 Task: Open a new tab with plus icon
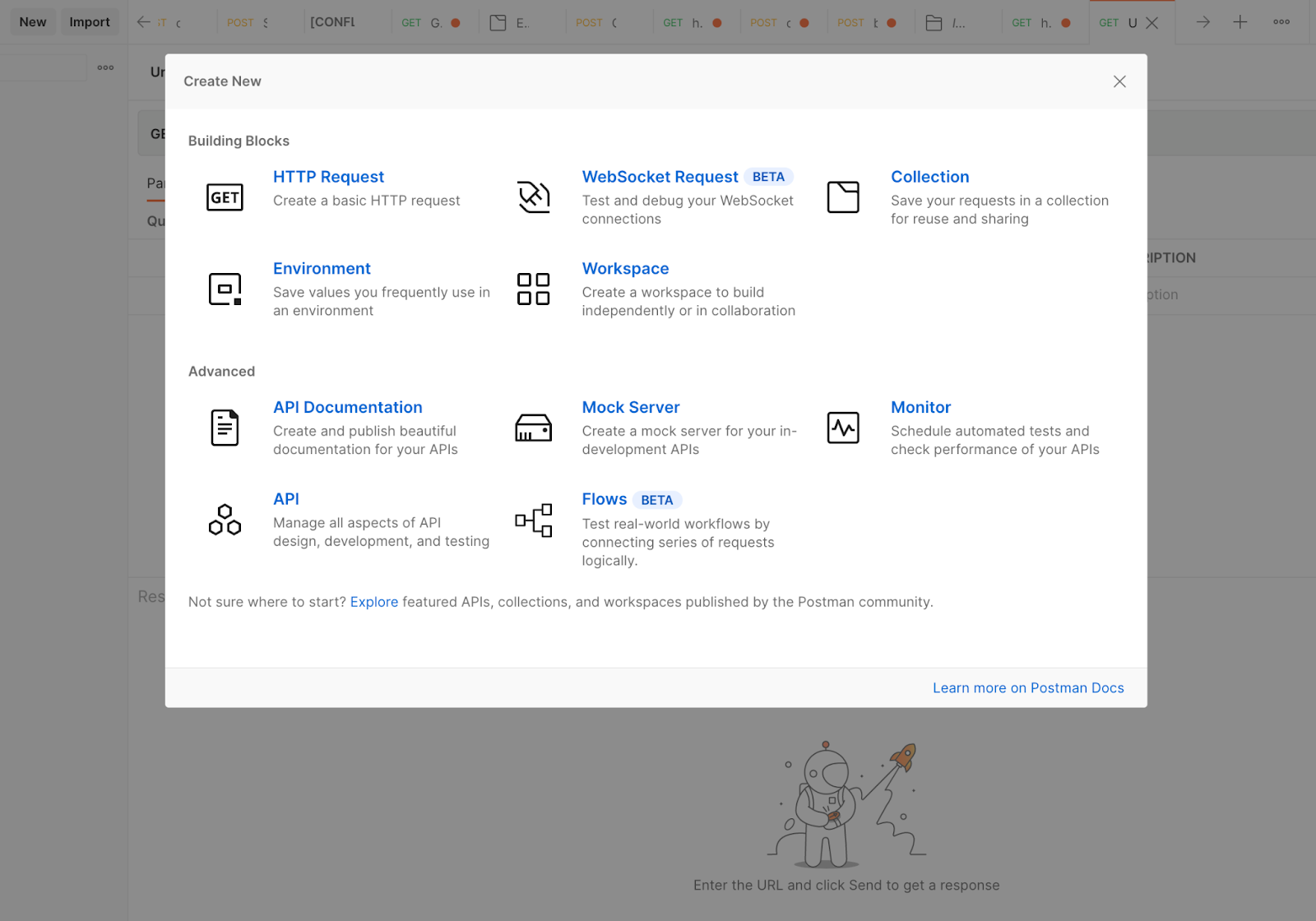coord(1240,22)
